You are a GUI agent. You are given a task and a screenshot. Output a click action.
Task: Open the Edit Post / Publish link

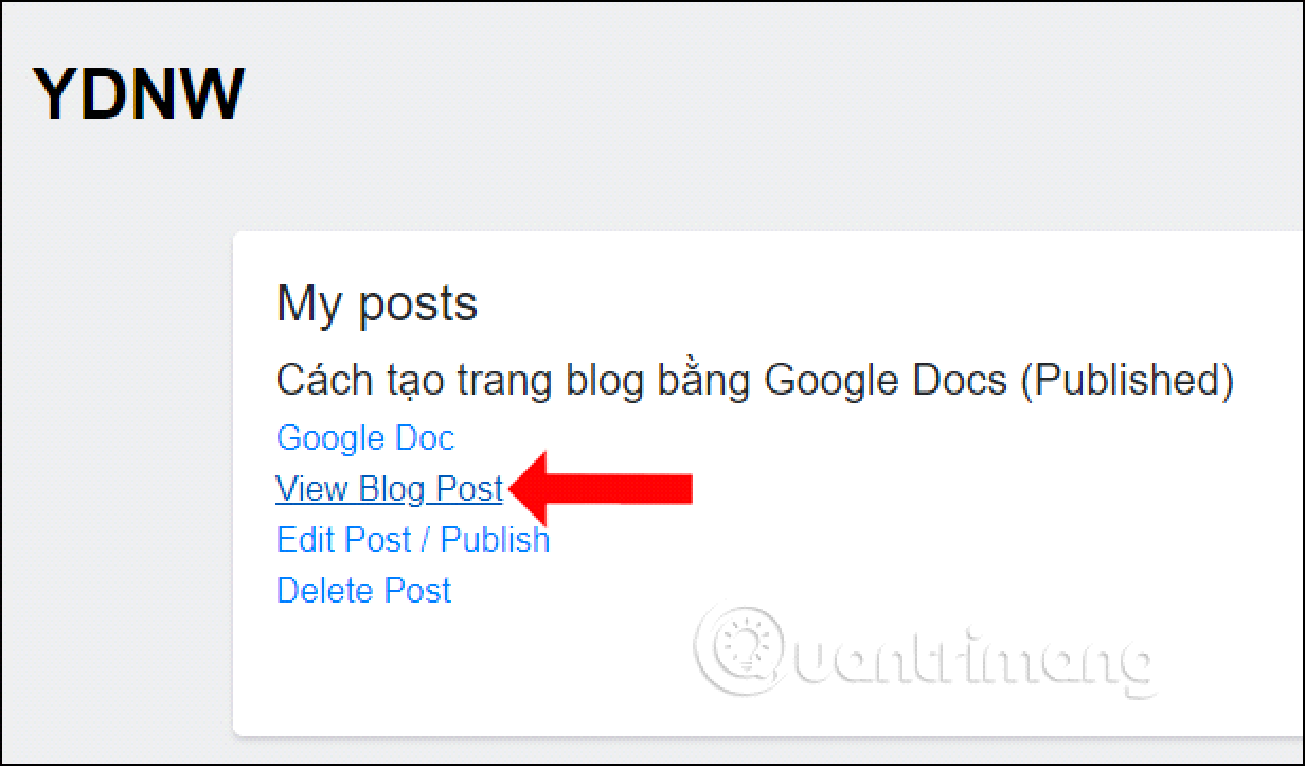[413, 540]
